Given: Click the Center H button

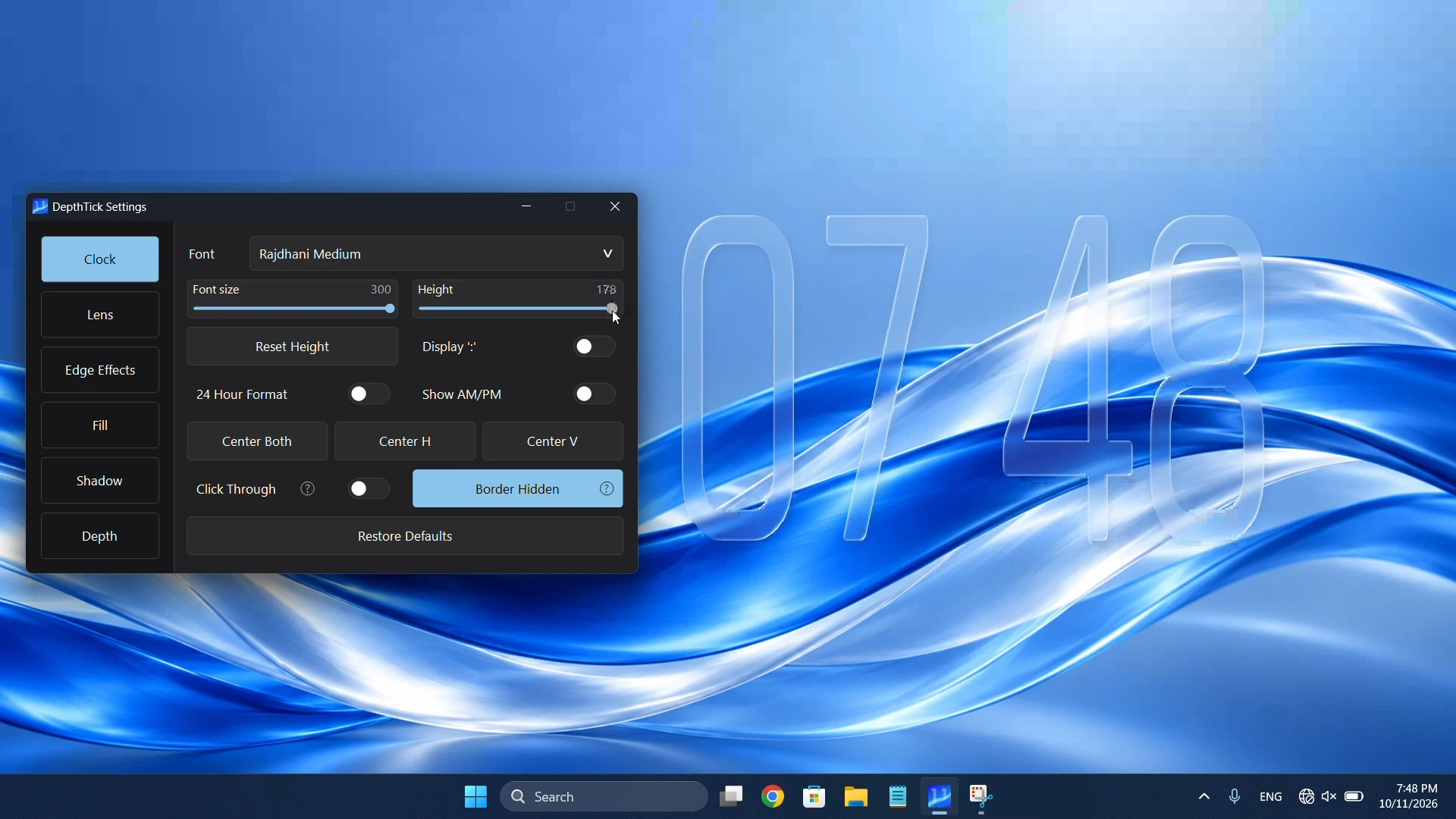Looking at the screenshot, I should [x=405, y=441].
